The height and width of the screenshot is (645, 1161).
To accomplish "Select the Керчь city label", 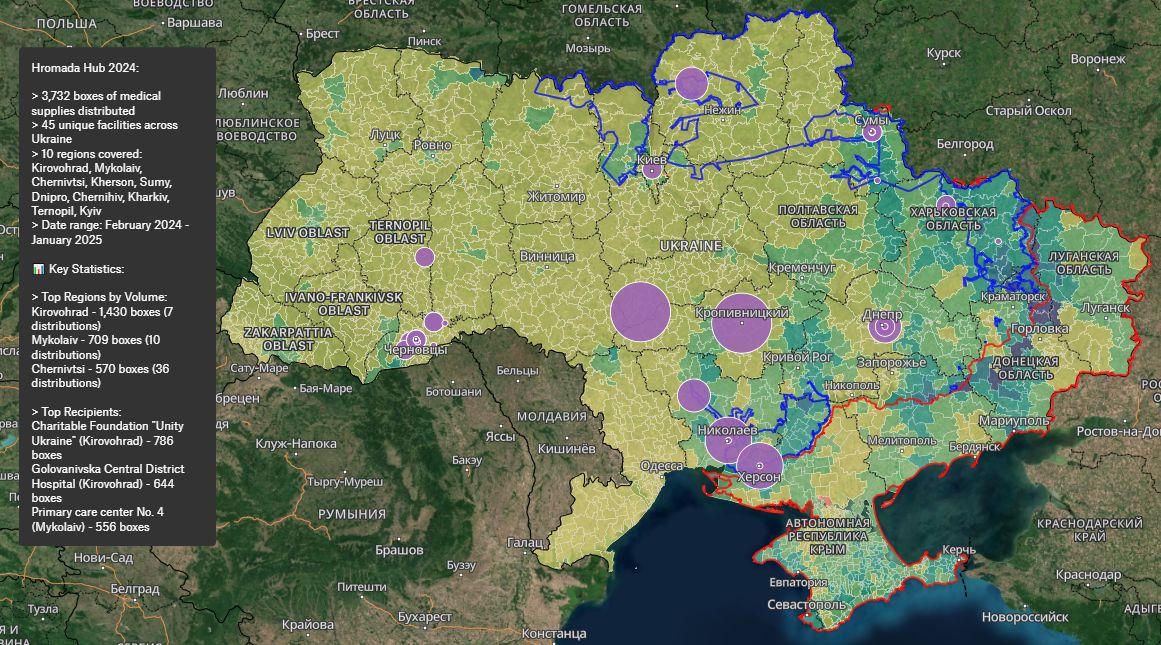I will [959, 550].
